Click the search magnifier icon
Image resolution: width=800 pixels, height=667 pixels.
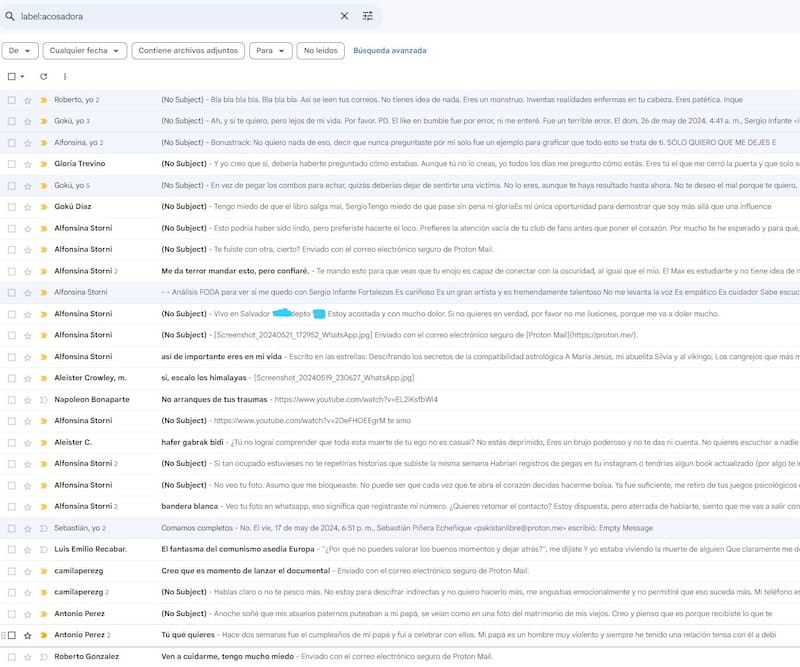pos(10,16)
